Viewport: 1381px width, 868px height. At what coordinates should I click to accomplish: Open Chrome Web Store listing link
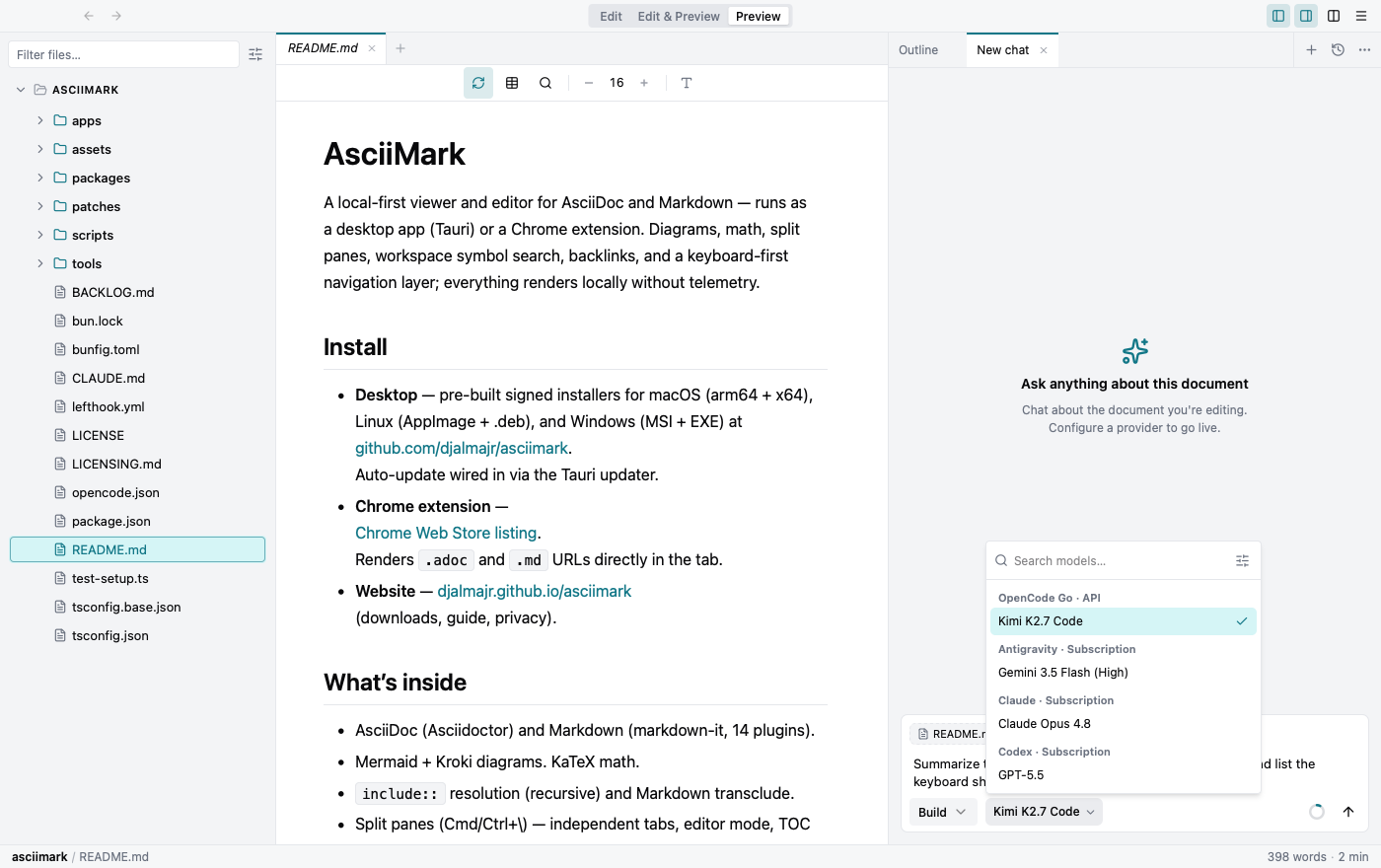(x=446, y=533)
